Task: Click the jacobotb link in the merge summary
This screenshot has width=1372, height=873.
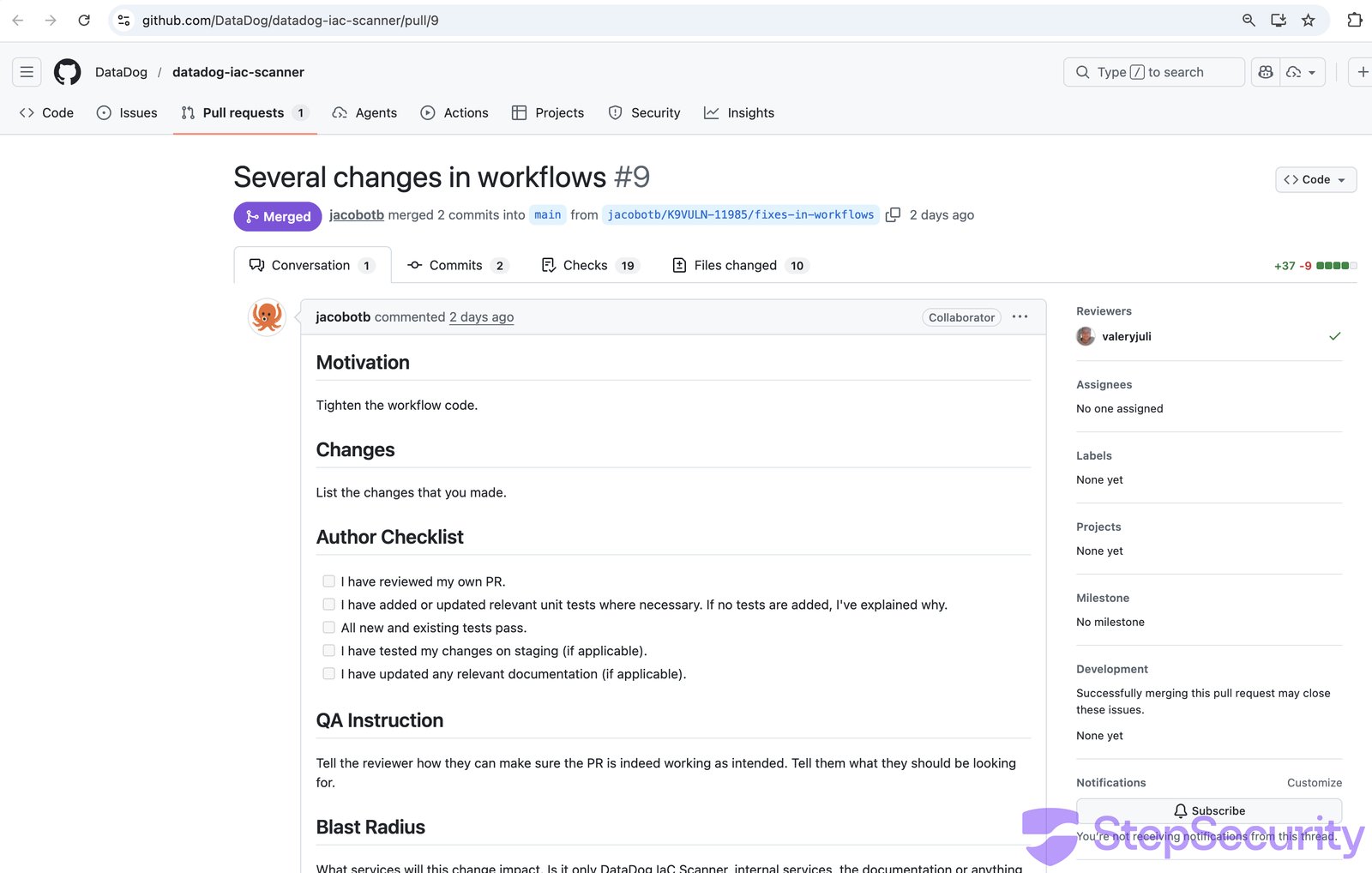Action: (357, 214)
